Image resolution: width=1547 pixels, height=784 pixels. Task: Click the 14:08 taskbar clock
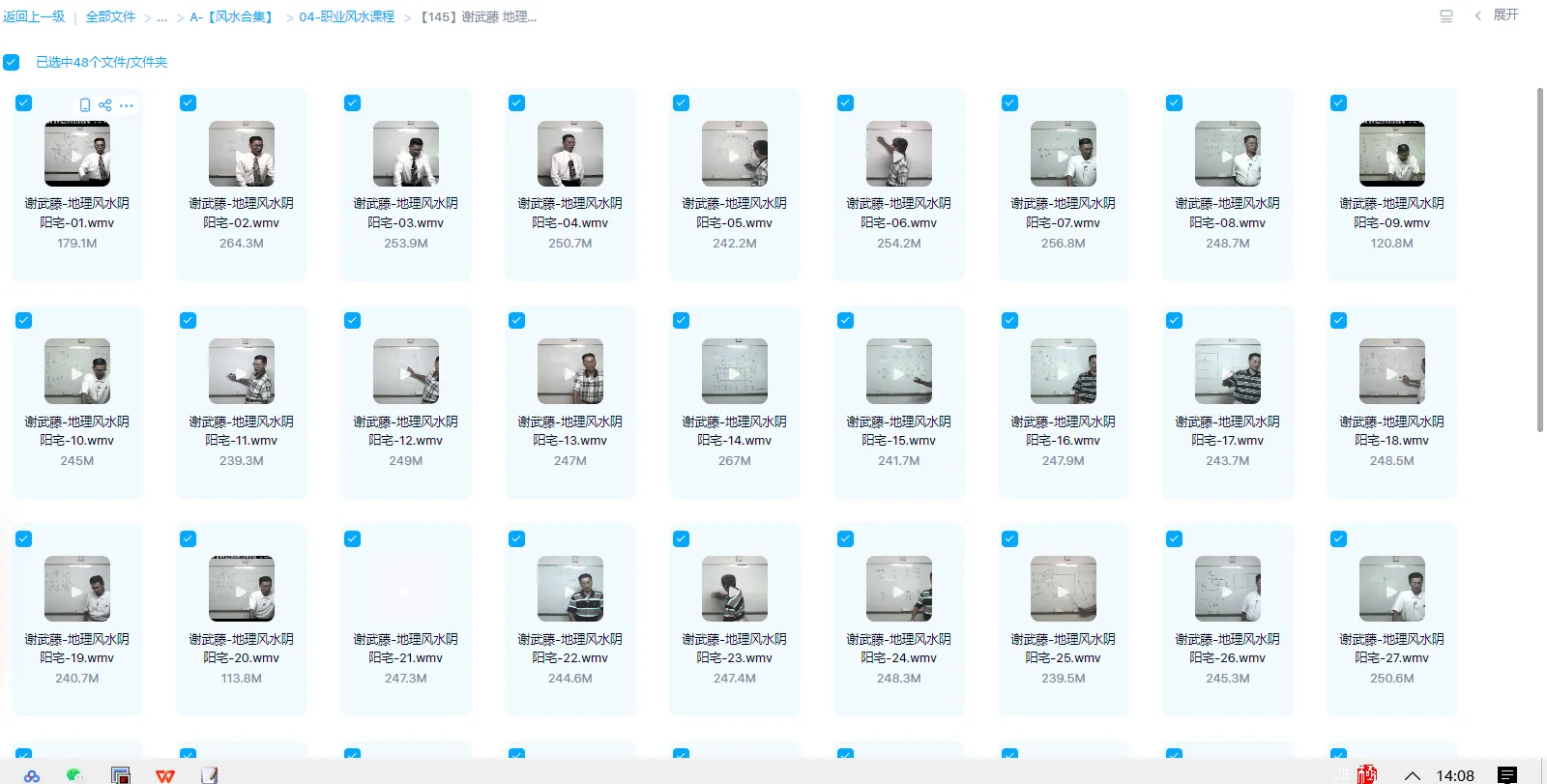[x=1455, y=775]
